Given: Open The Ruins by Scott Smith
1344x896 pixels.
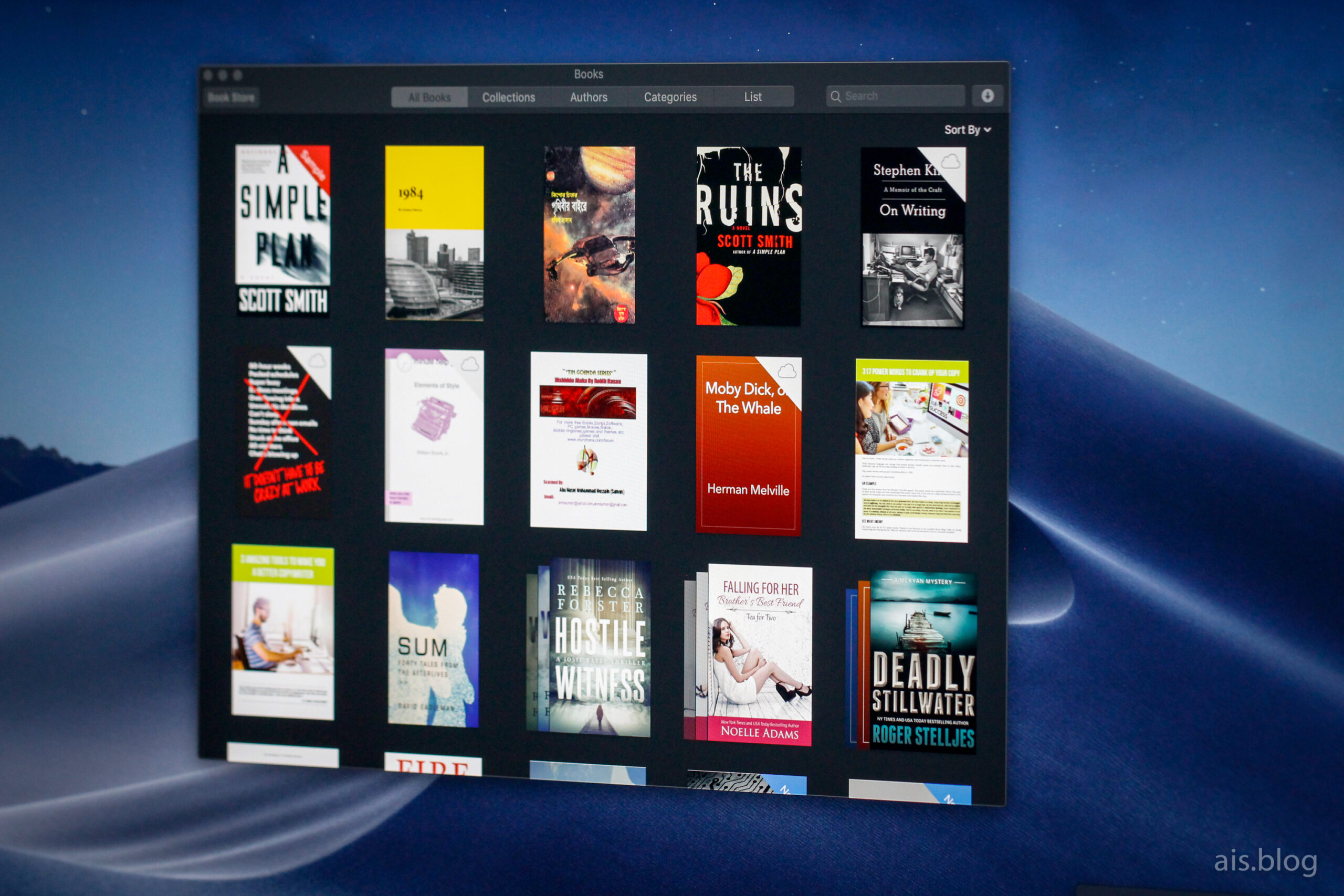Looking at the screenshot, I should click(749, 236).
